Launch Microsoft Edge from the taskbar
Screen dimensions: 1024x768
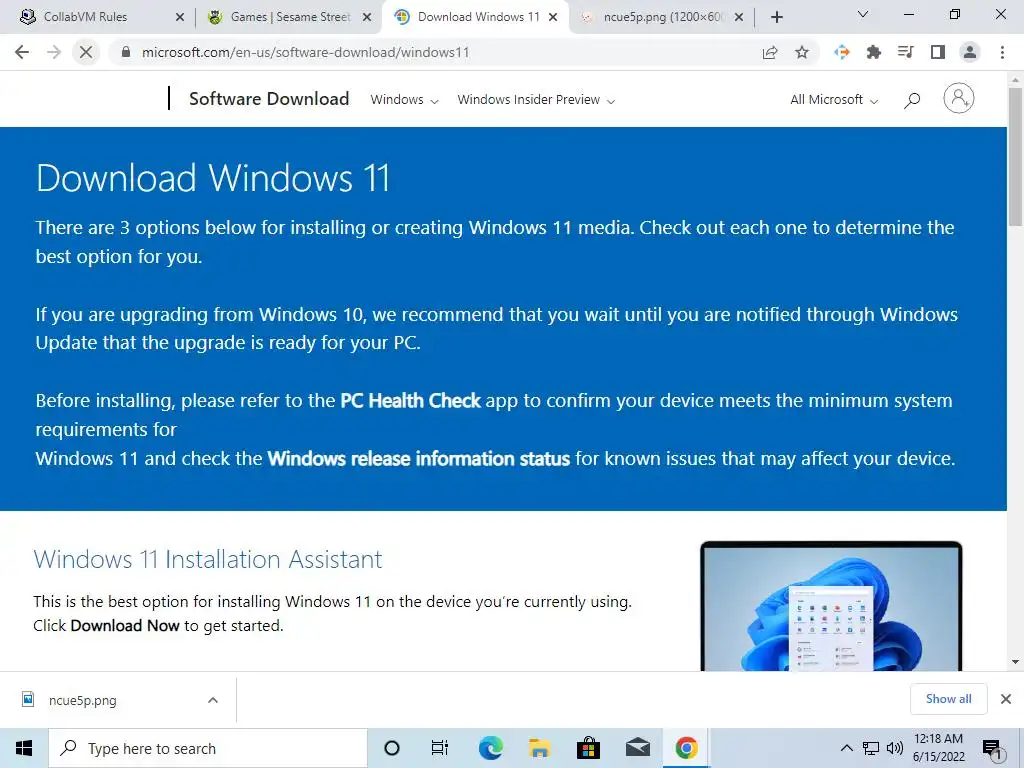tap(490, 748)
